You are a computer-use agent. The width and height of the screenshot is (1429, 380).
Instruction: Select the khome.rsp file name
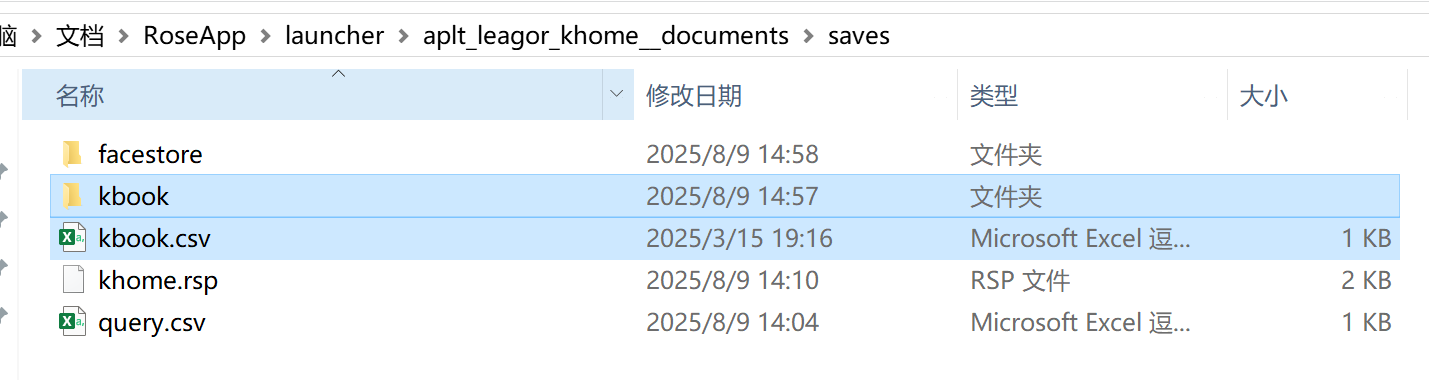pyautogui.click(x=158, y=281)
